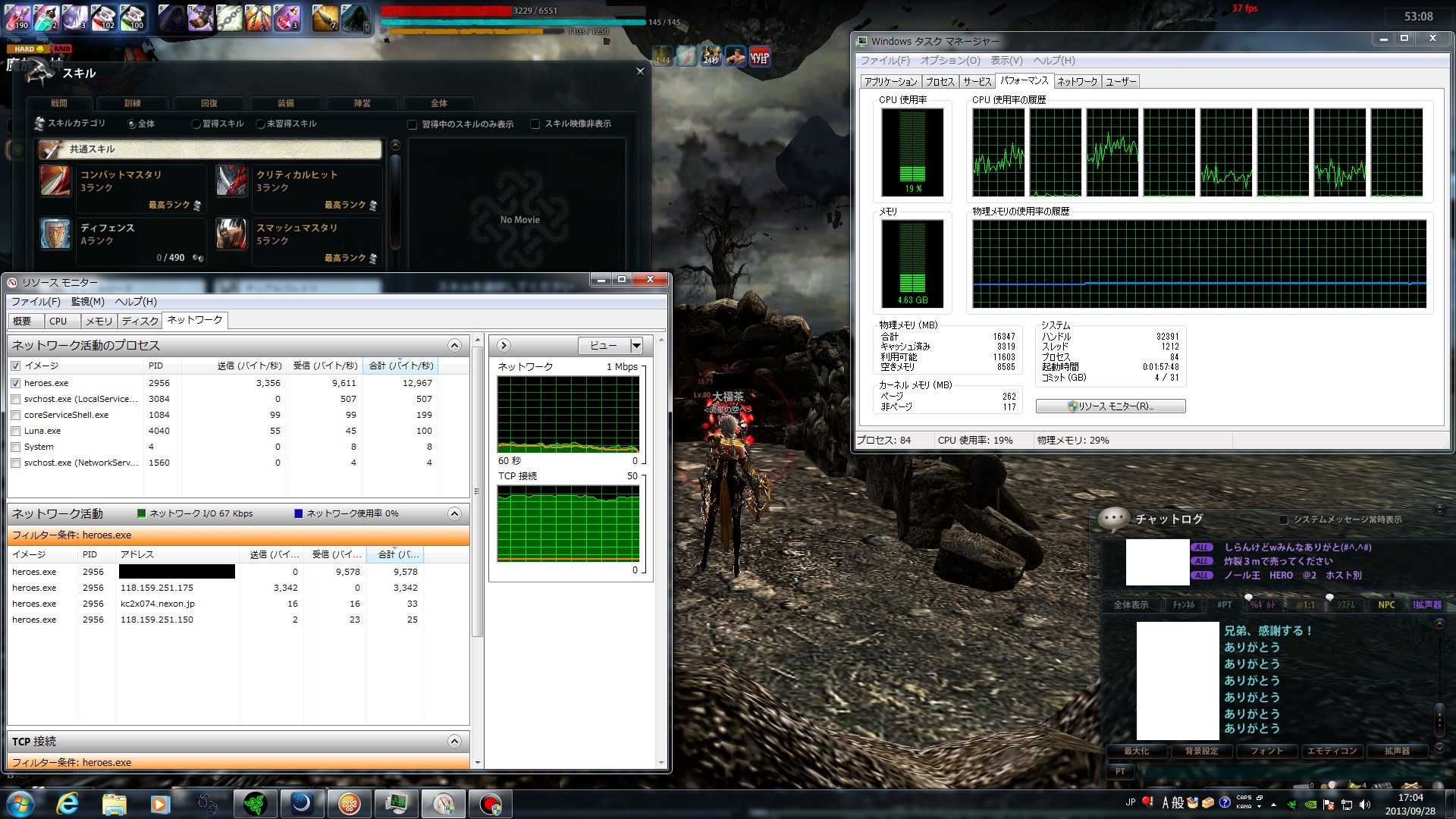Viewport: 1456px width, 819px height.
Task: Open 監視(M) menu in Resource Monitor
Action: (x=87, y=301)
